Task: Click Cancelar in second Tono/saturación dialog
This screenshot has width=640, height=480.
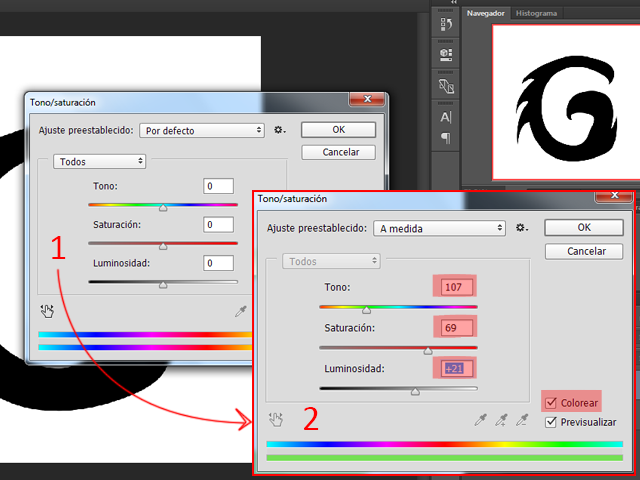Action: click(x=584, y=251)
